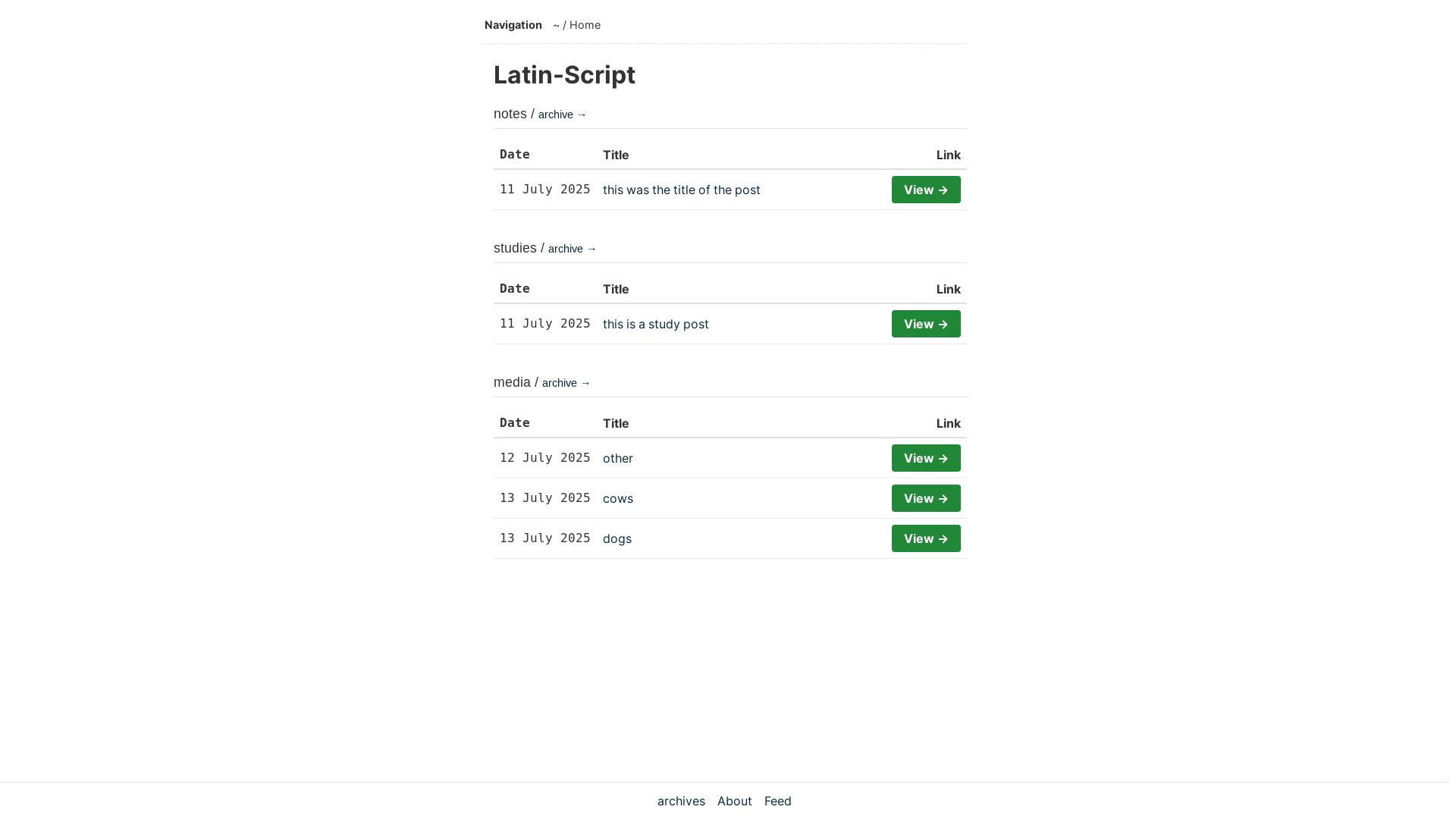
Task: Go to the Home breadcrumb link
Action: [x=585, y=25]
